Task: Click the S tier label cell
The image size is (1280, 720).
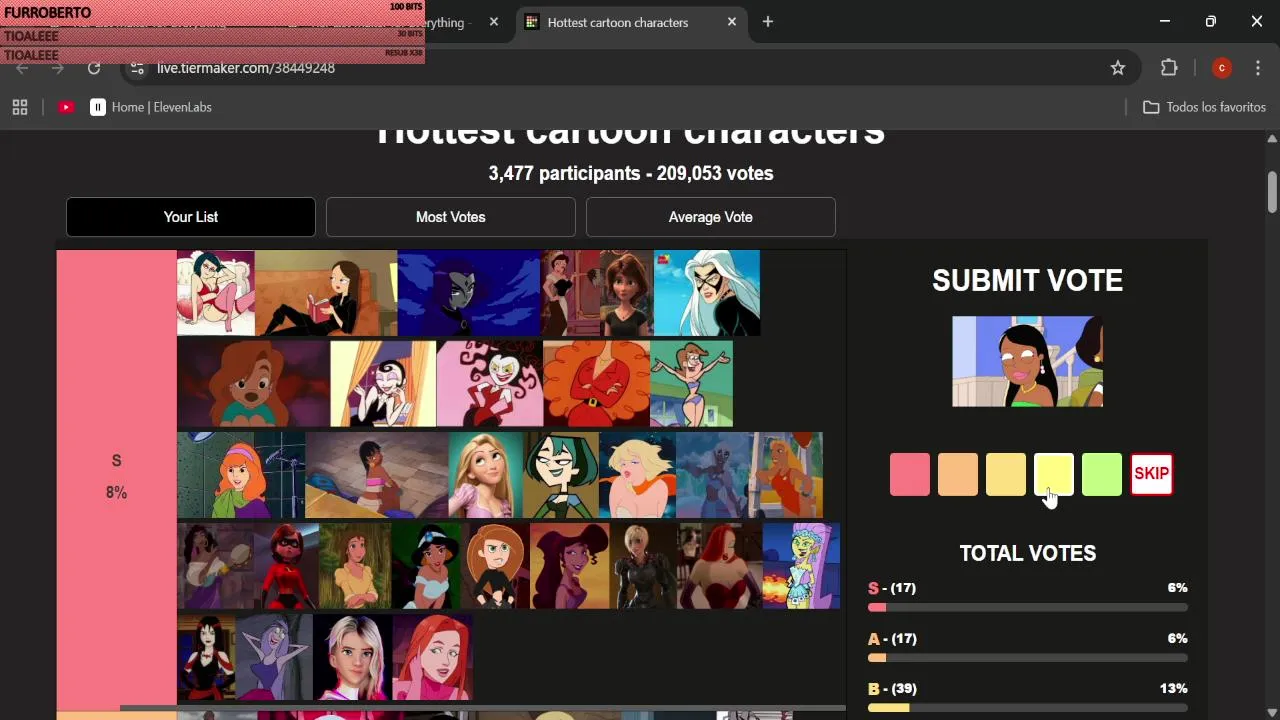Action: click(116, 480)
